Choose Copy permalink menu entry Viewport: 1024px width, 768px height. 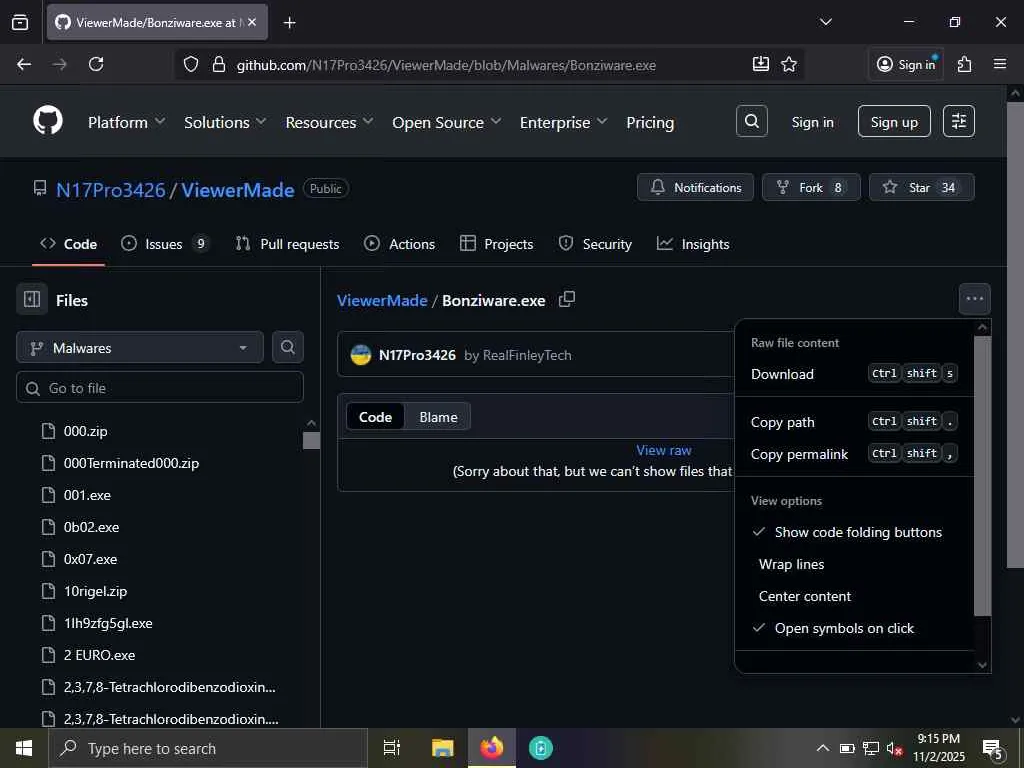(x=854, y=454)
